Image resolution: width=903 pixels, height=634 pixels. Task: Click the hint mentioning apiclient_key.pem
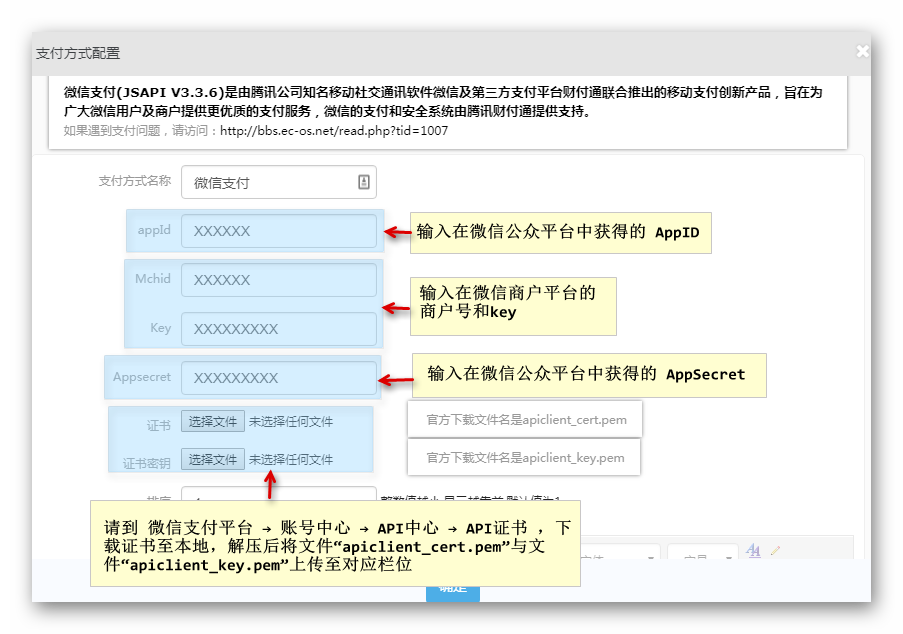525,458
